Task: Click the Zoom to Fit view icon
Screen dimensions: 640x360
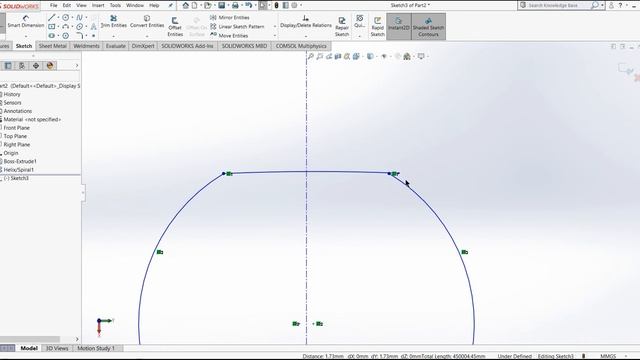Action: (x=311, y=56)
